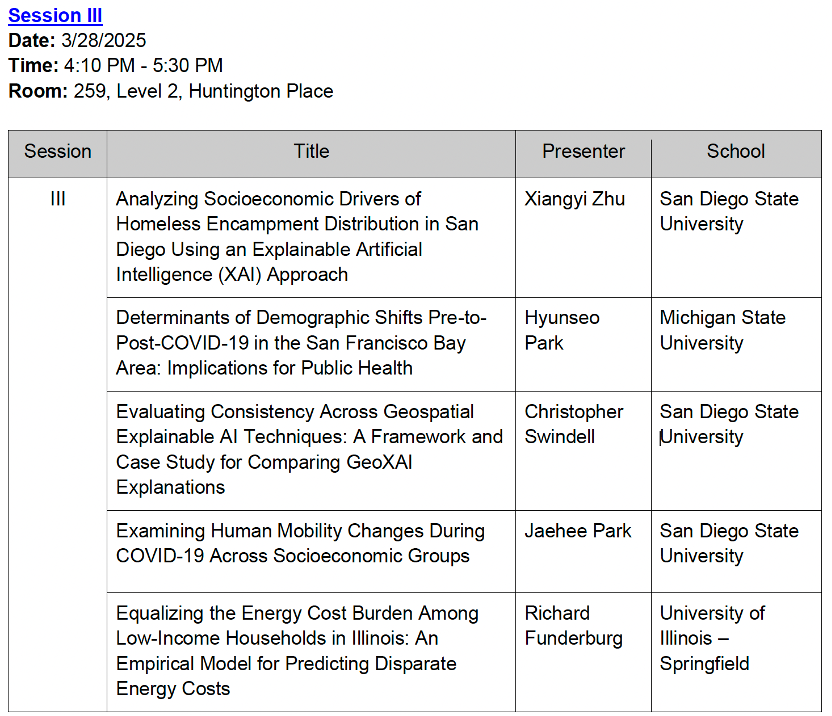Viewport: 832px width, 716px height.
Task: Click the Room 259 Huntington Place line
Action: pos(171,91)
